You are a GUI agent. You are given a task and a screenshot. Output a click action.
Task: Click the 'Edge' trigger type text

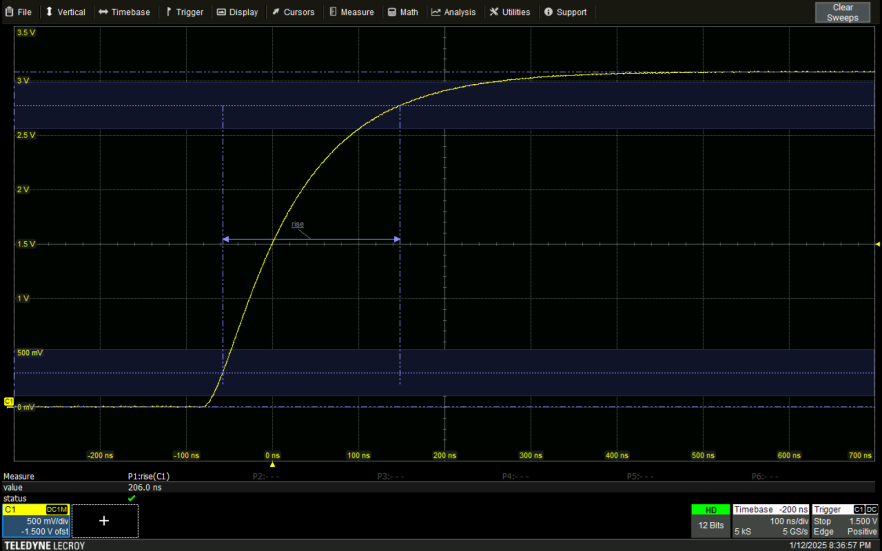pos(823,531)
